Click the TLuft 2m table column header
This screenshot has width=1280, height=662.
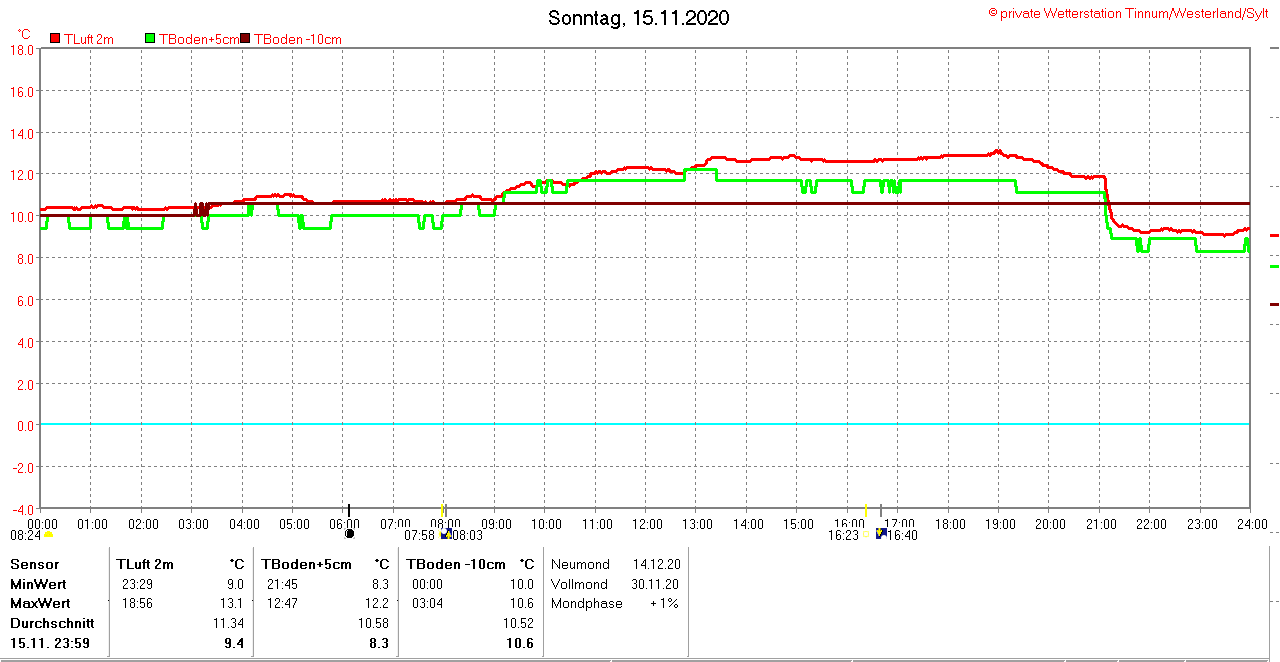pyautogui.click(x=145, y=564)
